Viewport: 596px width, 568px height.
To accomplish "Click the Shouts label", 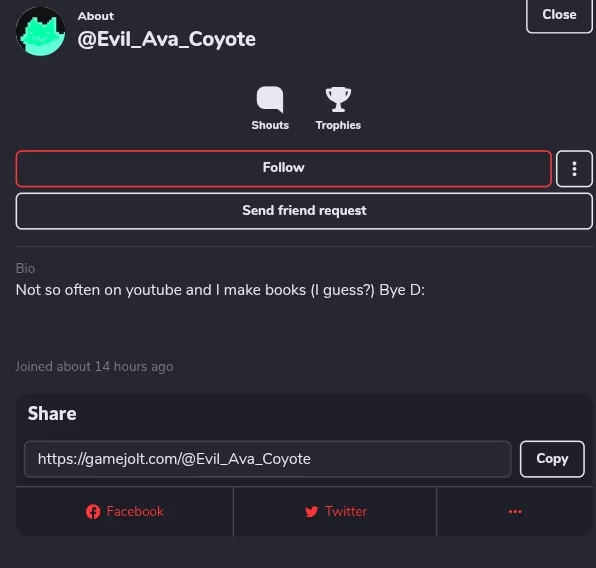I will (x=270, y=125).
